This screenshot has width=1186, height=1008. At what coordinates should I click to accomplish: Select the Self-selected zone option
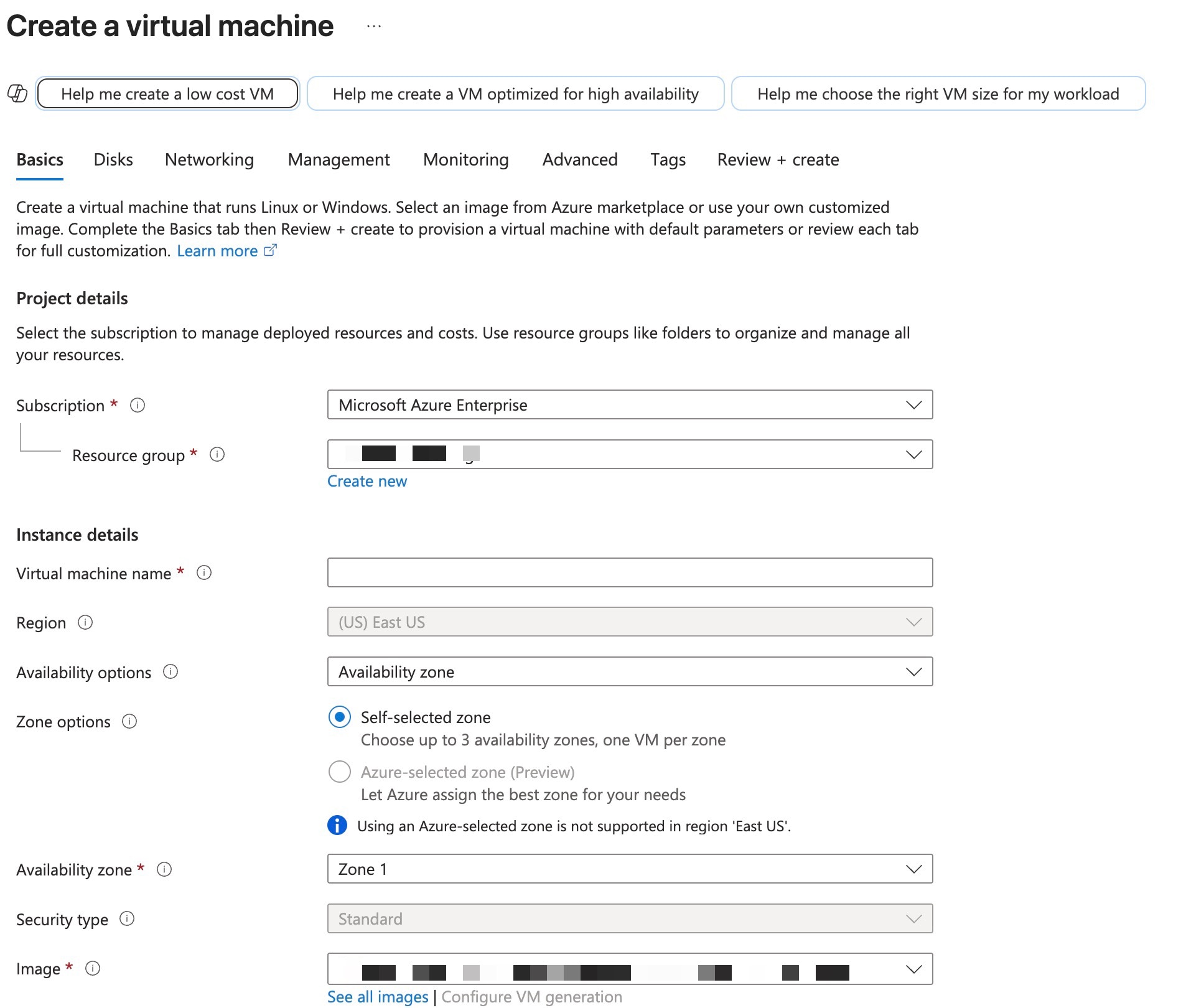(339, 717)
